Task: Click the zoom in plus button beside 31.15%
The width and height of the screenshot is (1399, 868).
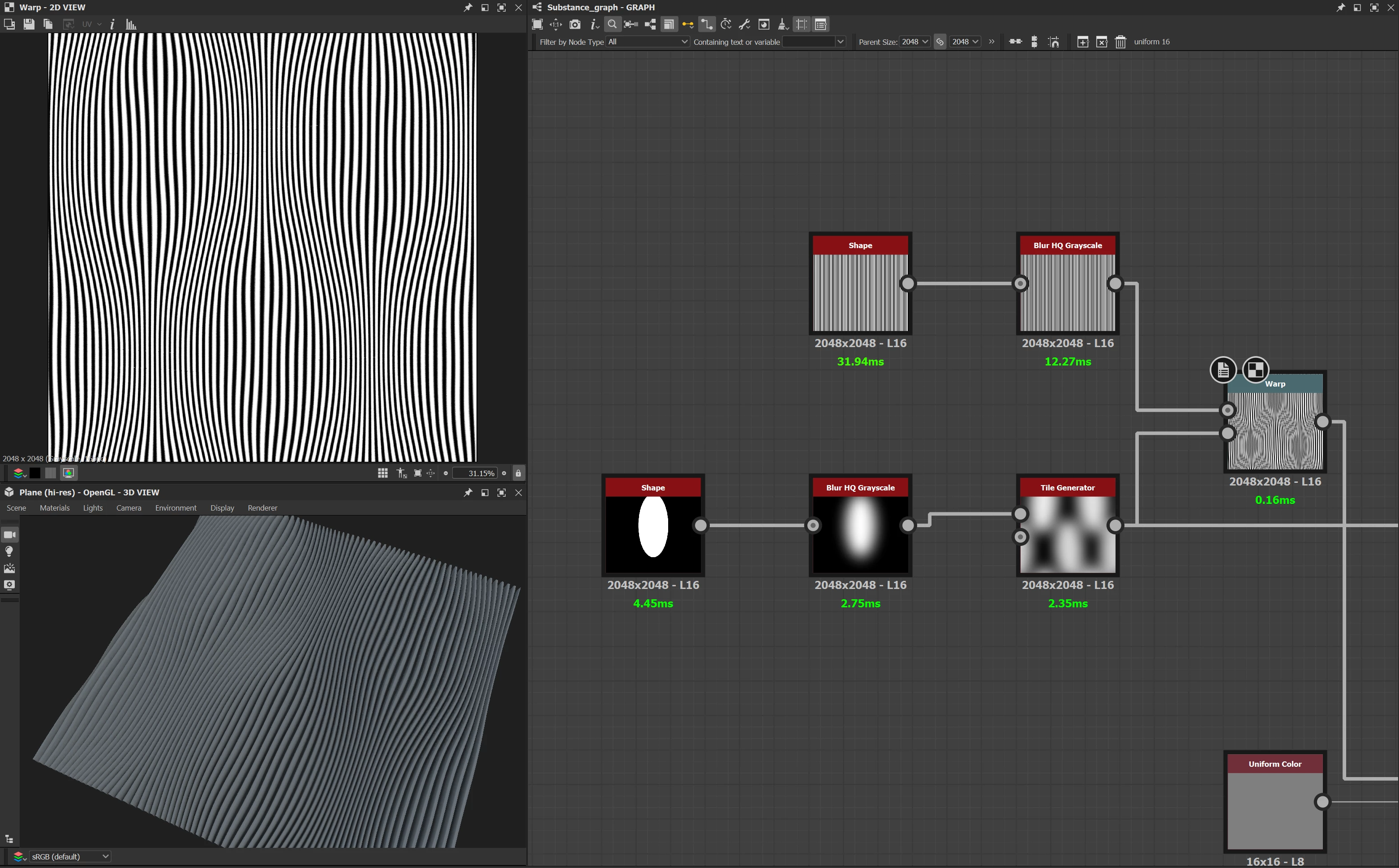Action: [x=504, y=473]
